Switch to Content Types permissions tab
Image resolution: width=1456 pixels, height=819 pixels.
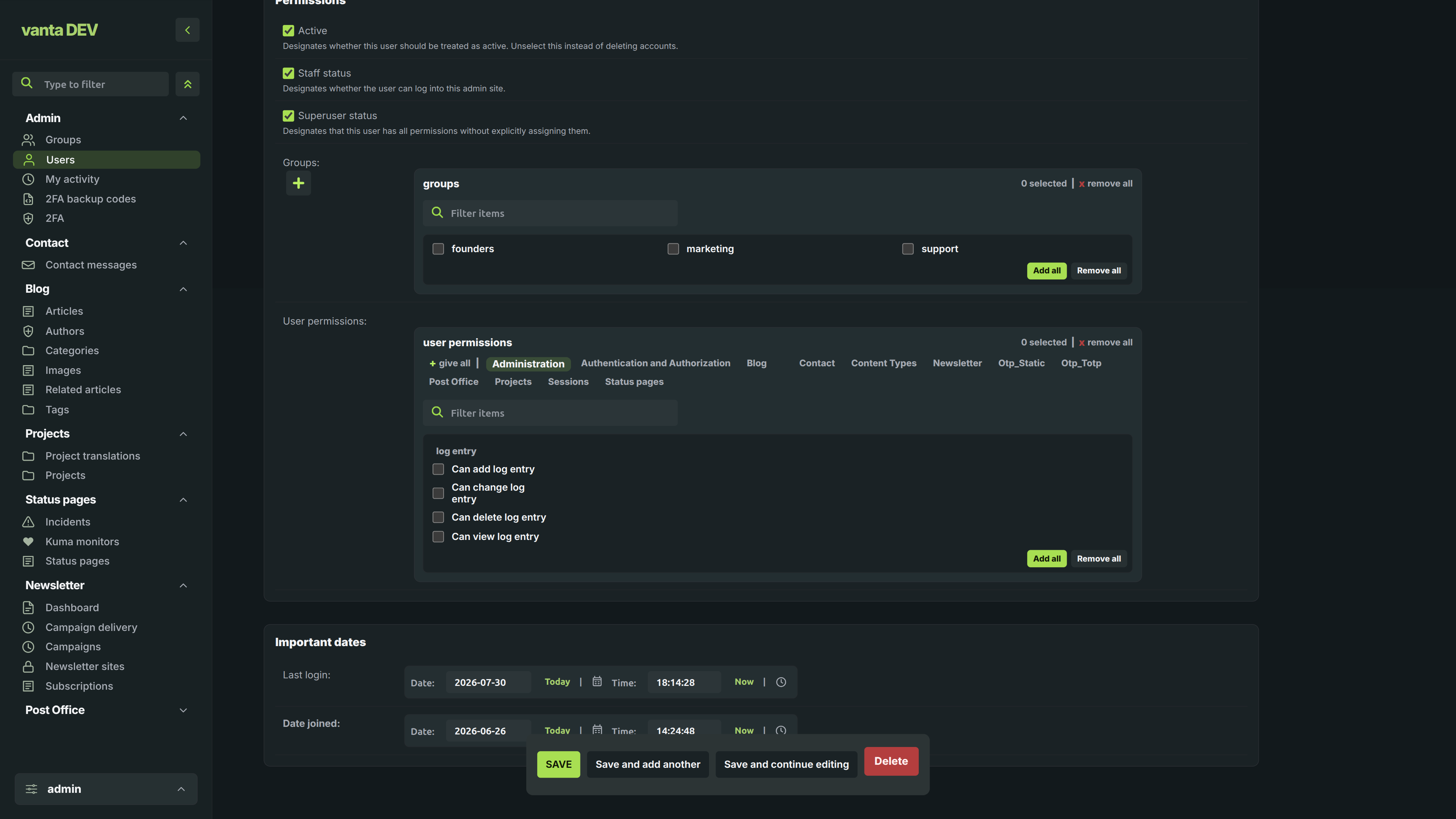click(x=883, y=364)
